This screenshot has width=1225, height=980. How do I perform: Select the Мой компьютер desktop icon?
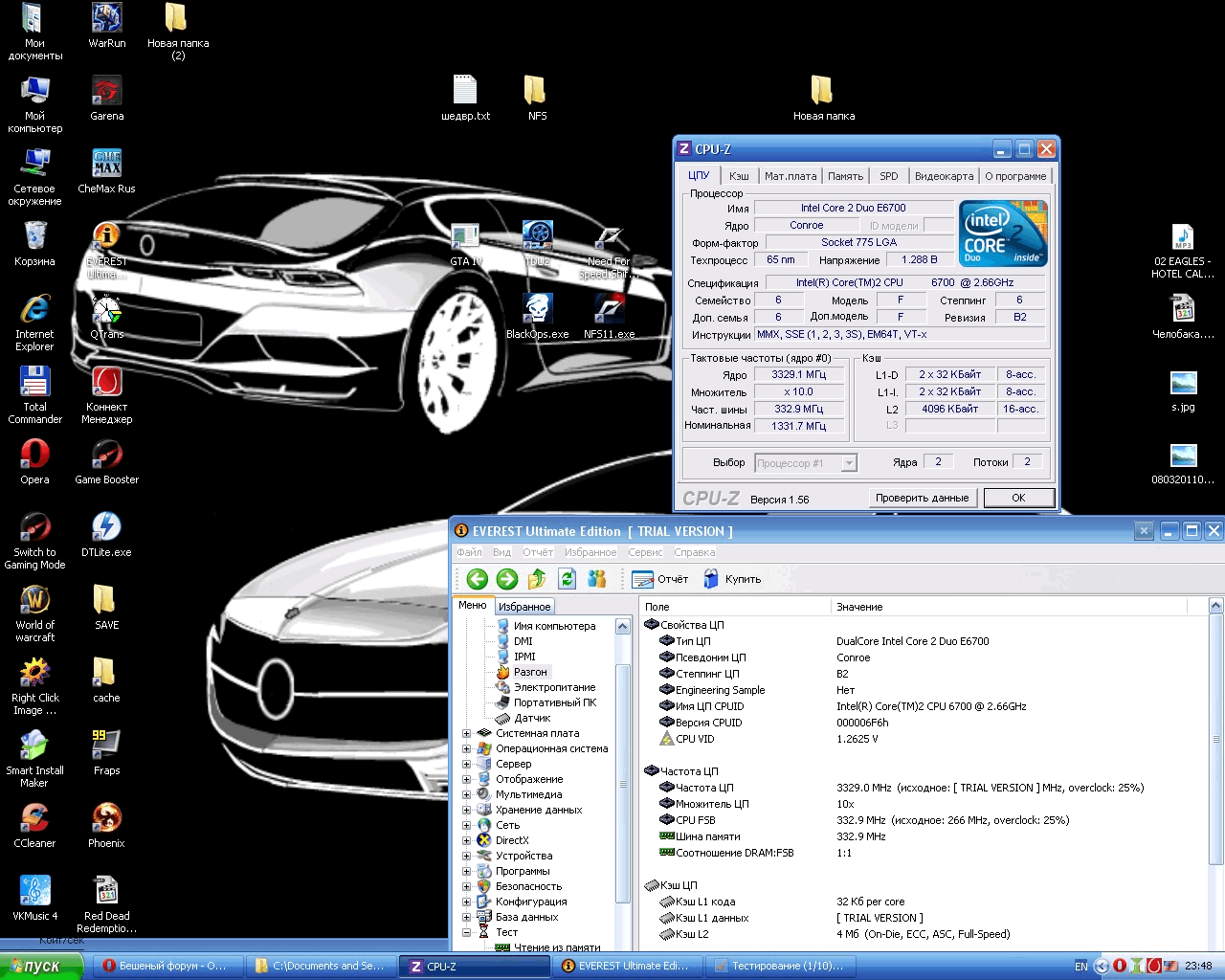coord(35,104)
